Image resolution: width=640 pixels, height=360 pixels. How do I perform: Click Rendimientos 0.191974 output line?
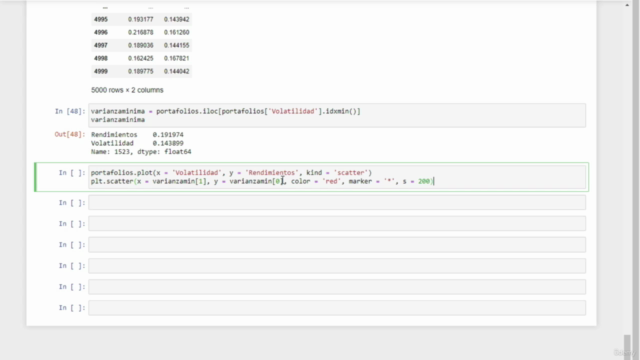[x=137, y=135]
